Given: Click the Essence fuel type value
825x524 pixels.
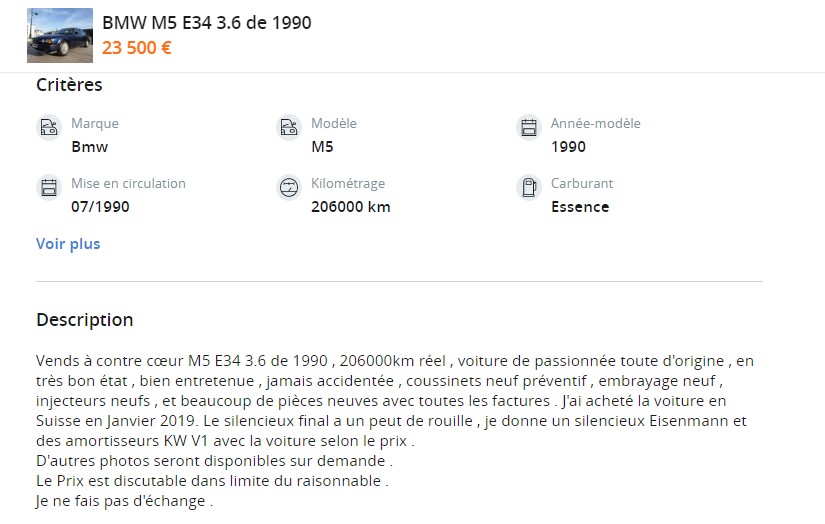Looking at the screenshot, I should point(580,207).
